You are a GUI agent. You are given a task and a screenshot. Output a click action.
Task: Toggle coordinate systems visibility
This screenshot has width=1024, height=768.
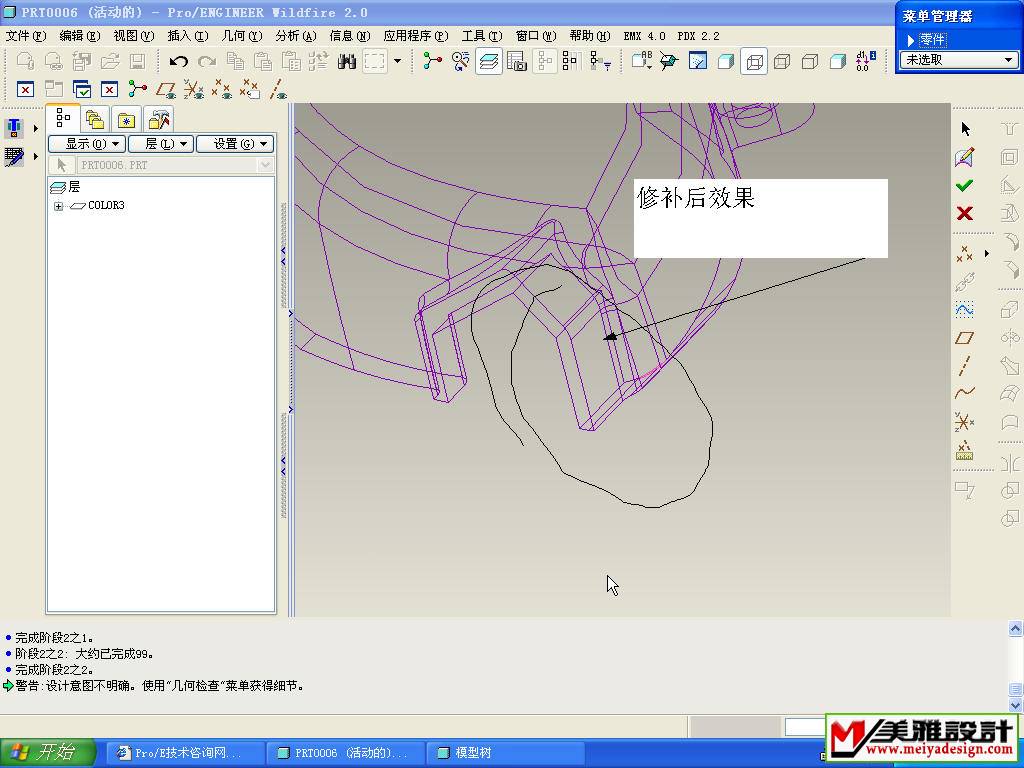tap(193, 89)
